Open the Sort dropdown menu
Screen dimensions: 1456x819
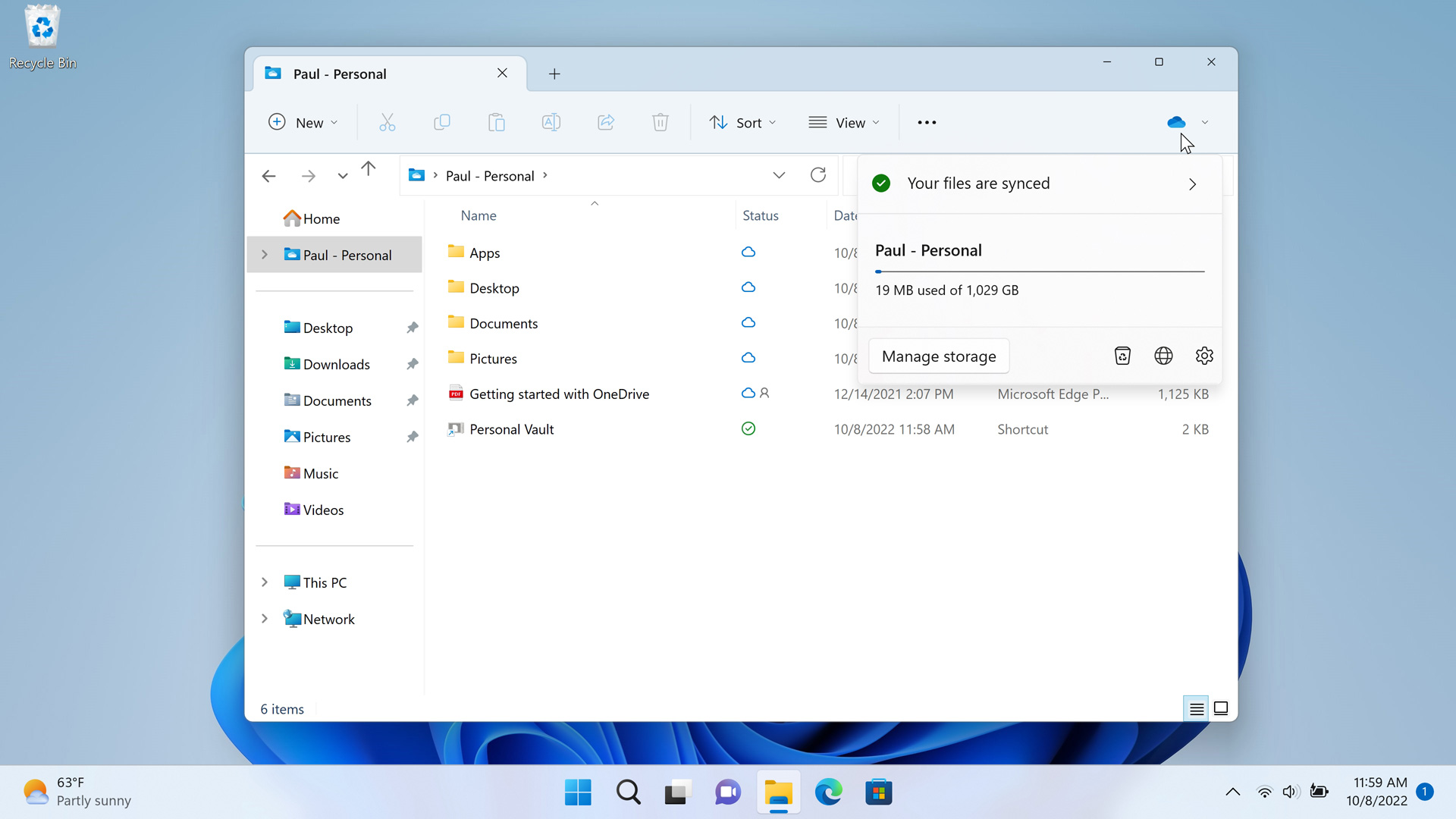point(742,123)
